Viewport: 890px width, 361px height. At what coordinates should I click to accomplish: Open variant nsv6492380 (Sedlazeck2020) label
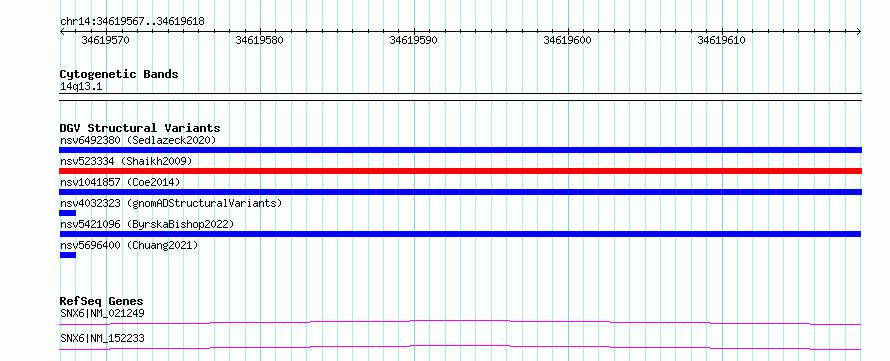(138, 140)
